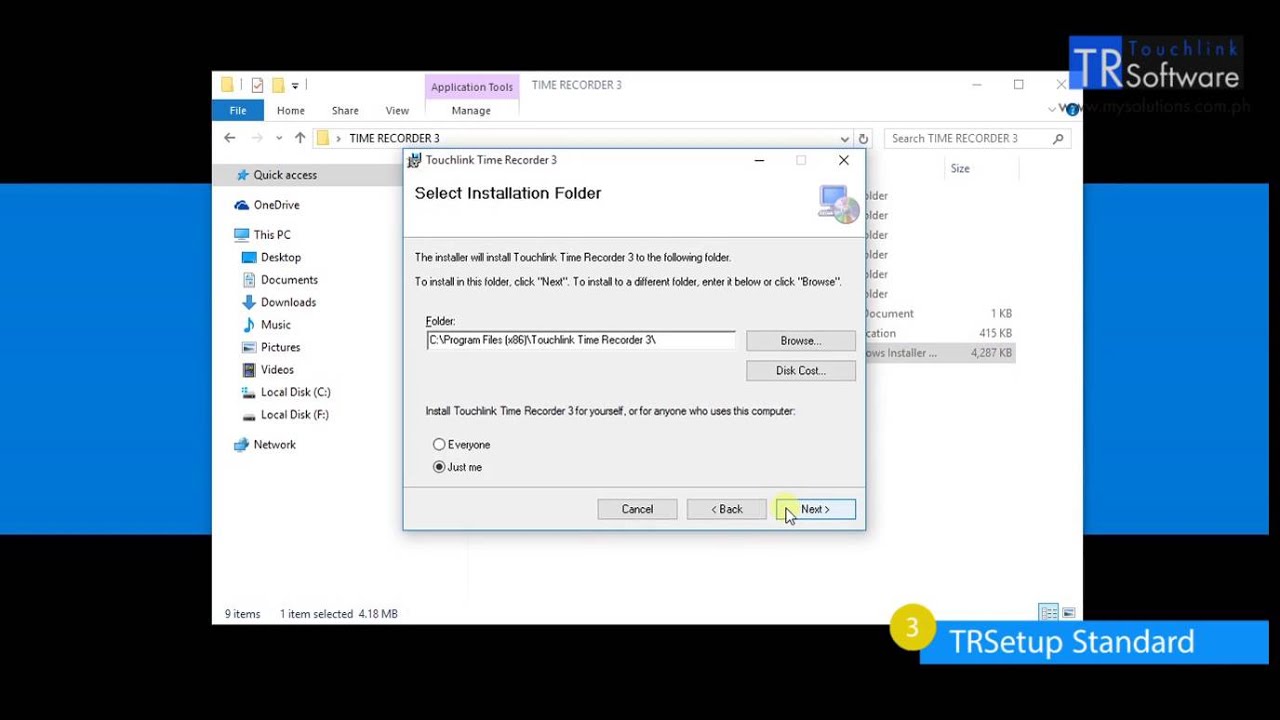Expand the address bar history dropdown
Viewport: 1280px width, 720px height.
pyautogui.click(x=845, y=139)
